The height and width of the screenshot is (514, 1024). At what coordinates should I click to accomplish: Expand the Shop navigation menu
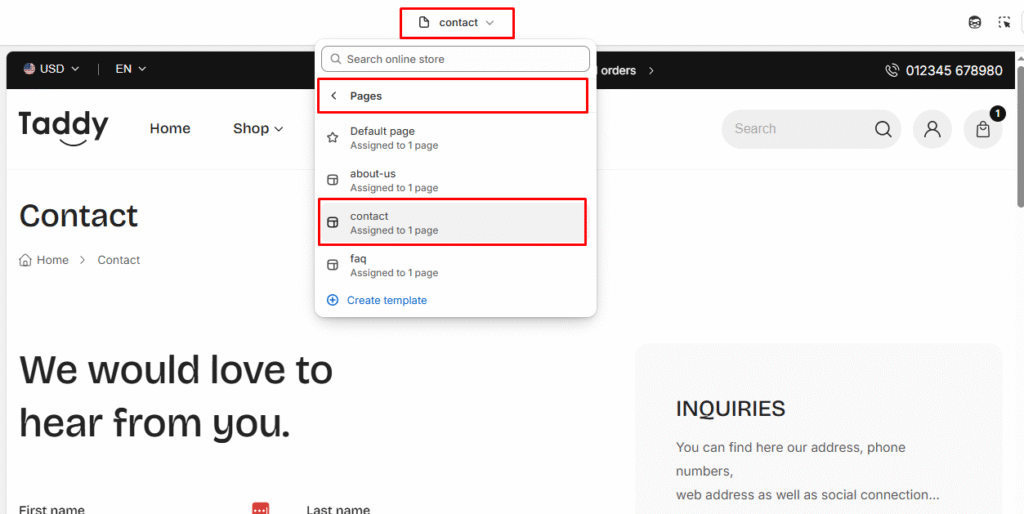258,128
